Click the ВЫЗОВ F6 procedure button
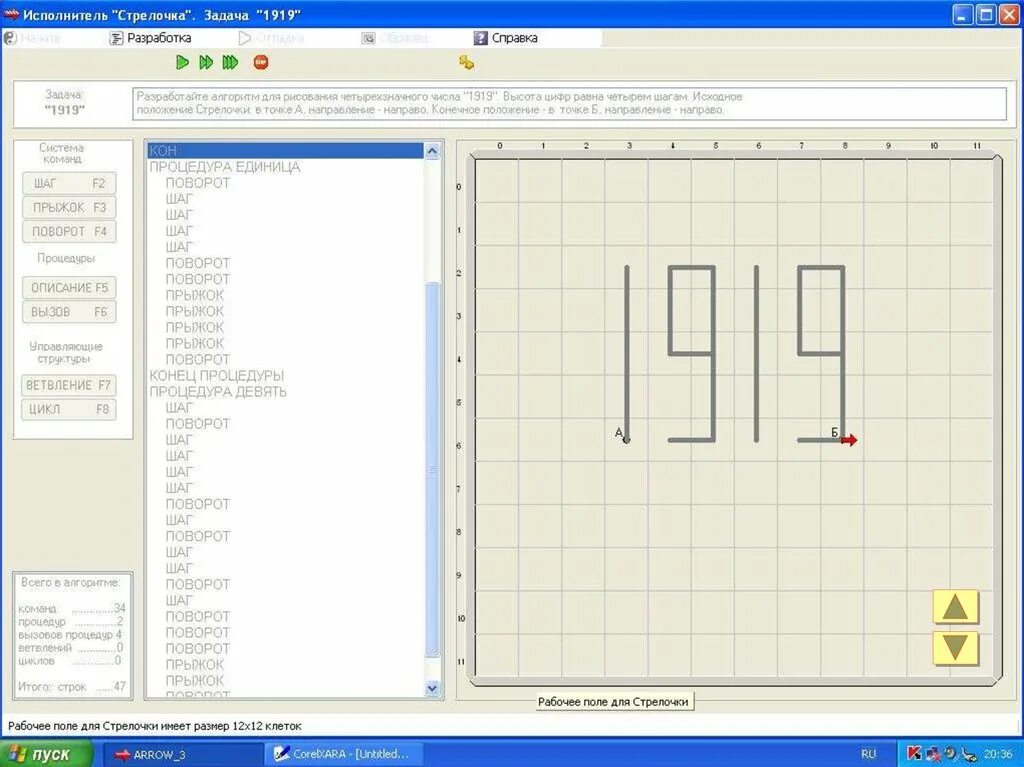Image resolution: width=1024 pixels, height=767 pixels. (69, 312)
